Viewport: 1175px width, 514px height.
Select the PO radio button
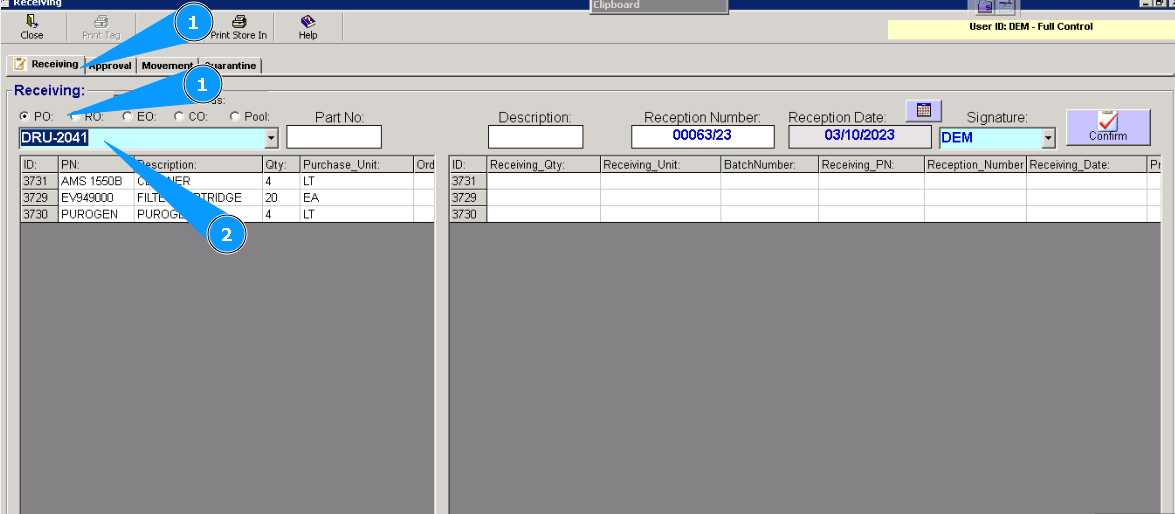25,116
